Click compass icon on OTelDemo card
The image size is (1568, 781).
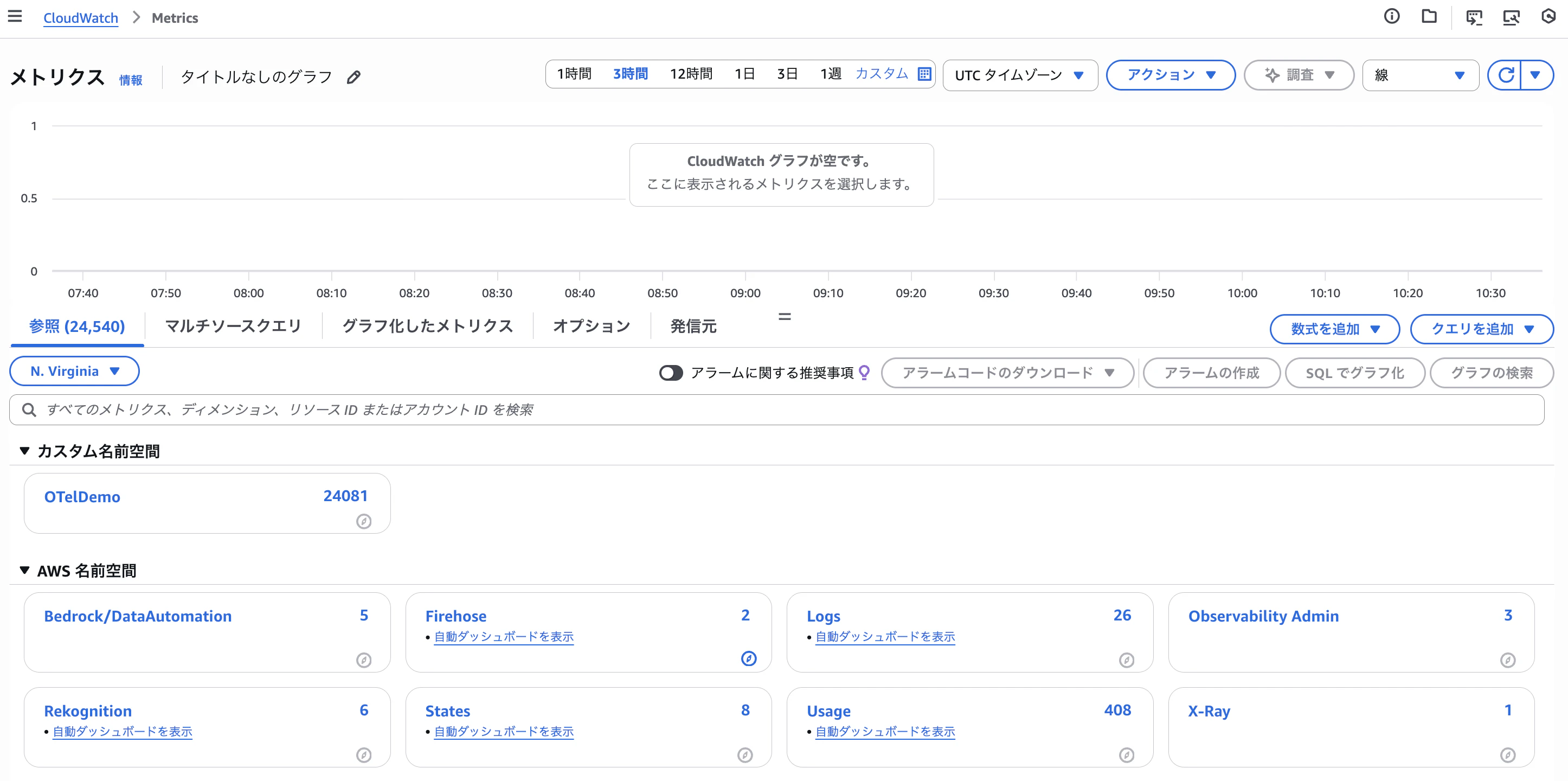coord(364,521)
